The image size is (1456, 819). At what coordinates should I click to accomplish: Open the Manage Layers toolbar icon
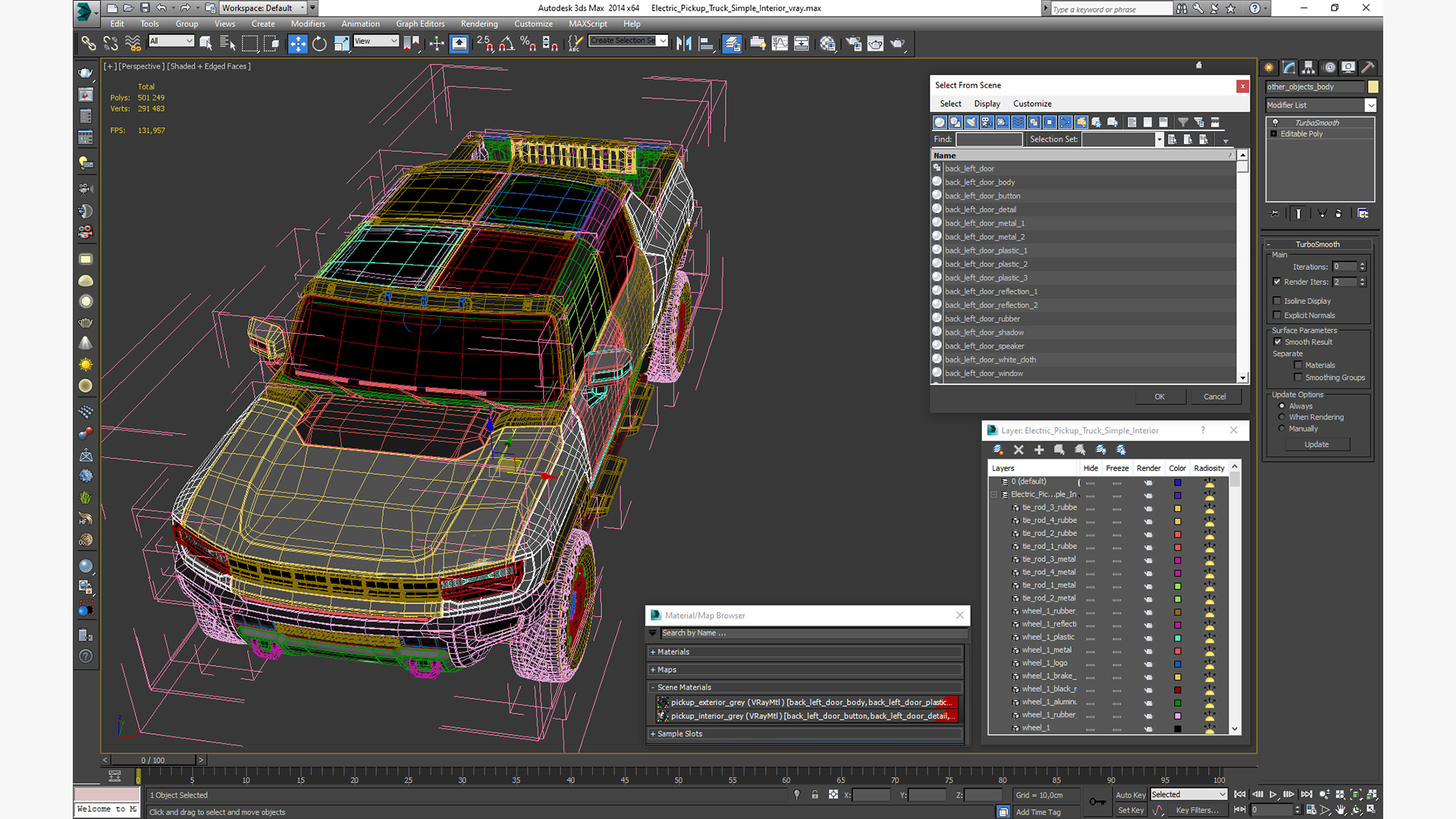click(732, 43)
